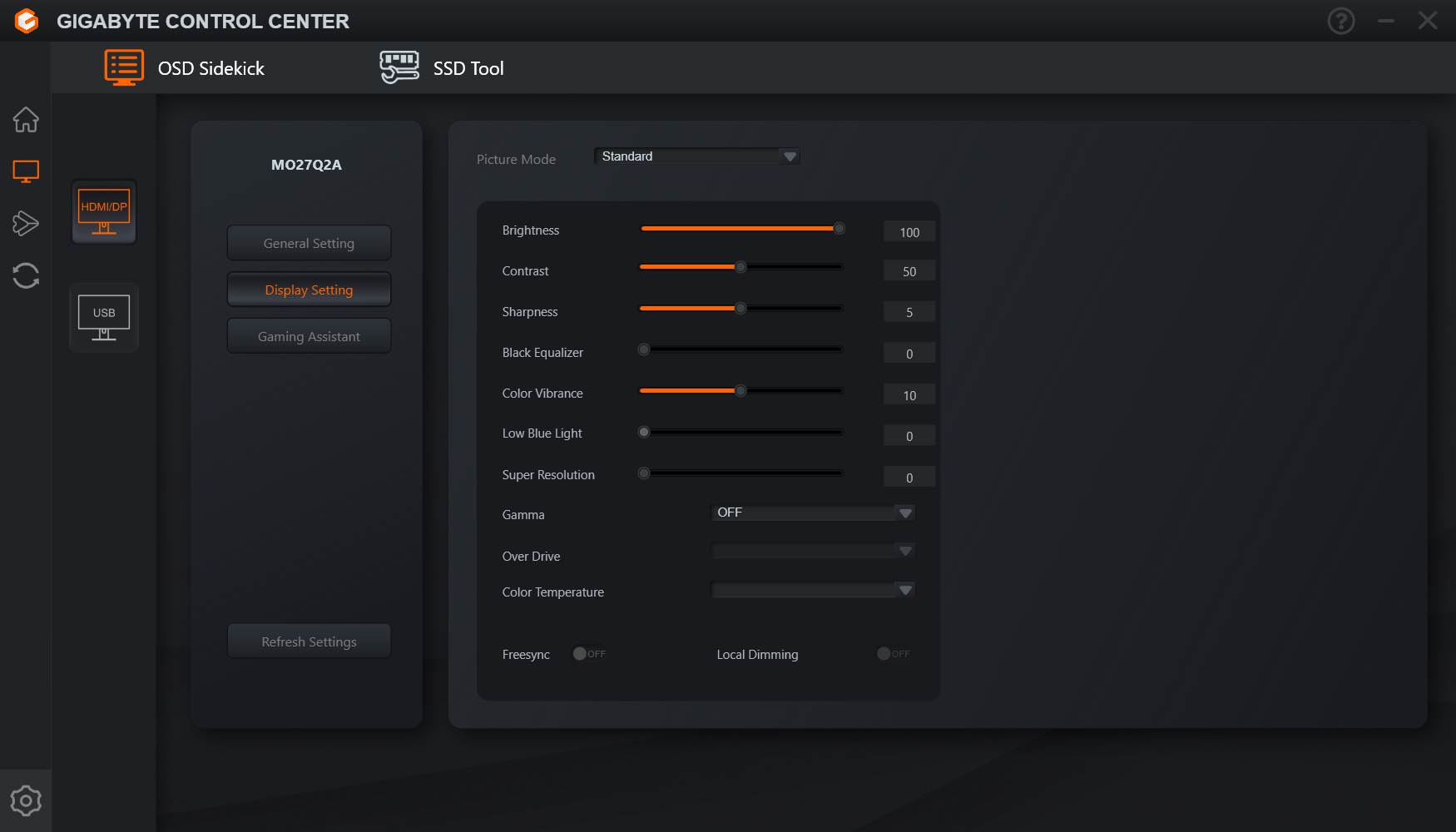Click the Gigabyte logo icon

pyautogui.click(x=27, y=21)
